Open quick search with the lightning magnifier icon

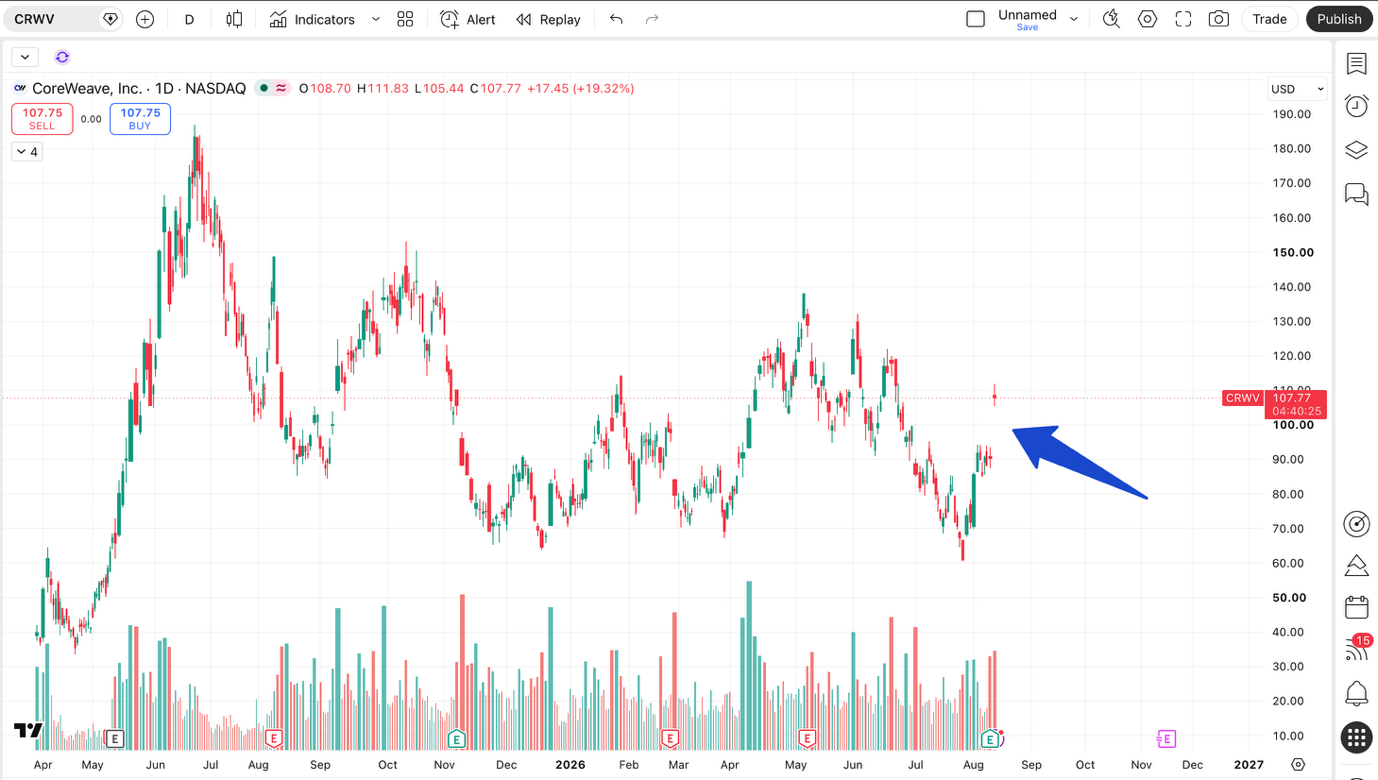(x=1111, y=19)
